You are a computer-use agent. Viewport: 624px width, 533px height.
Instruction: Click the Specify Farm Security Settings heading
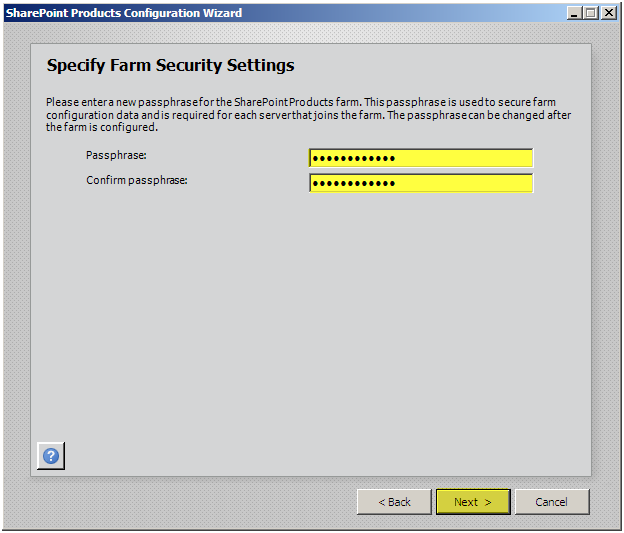pos(170,65)
